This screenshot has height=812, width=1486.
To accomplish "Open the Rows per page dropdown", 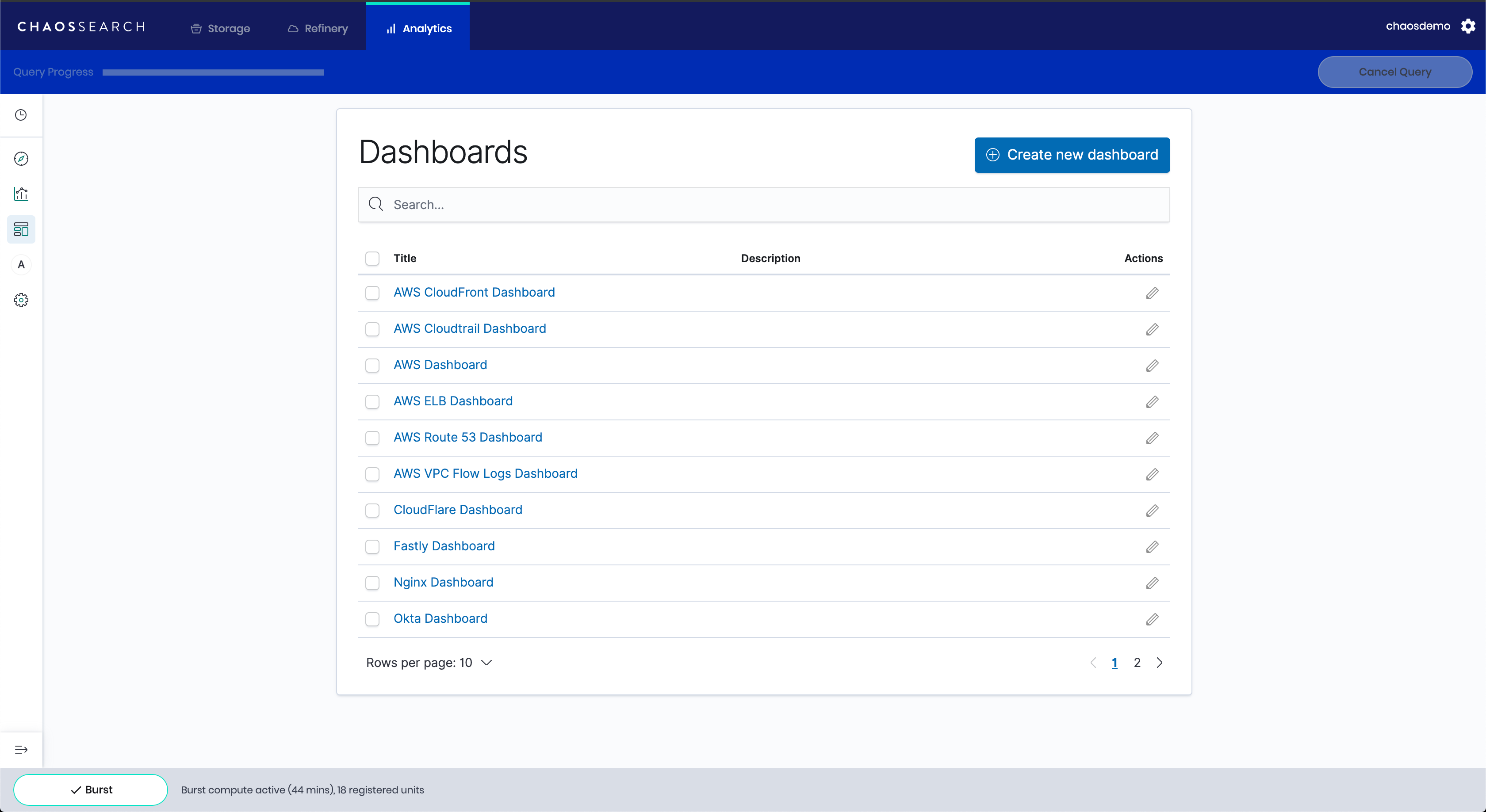I will pos(429,663).
